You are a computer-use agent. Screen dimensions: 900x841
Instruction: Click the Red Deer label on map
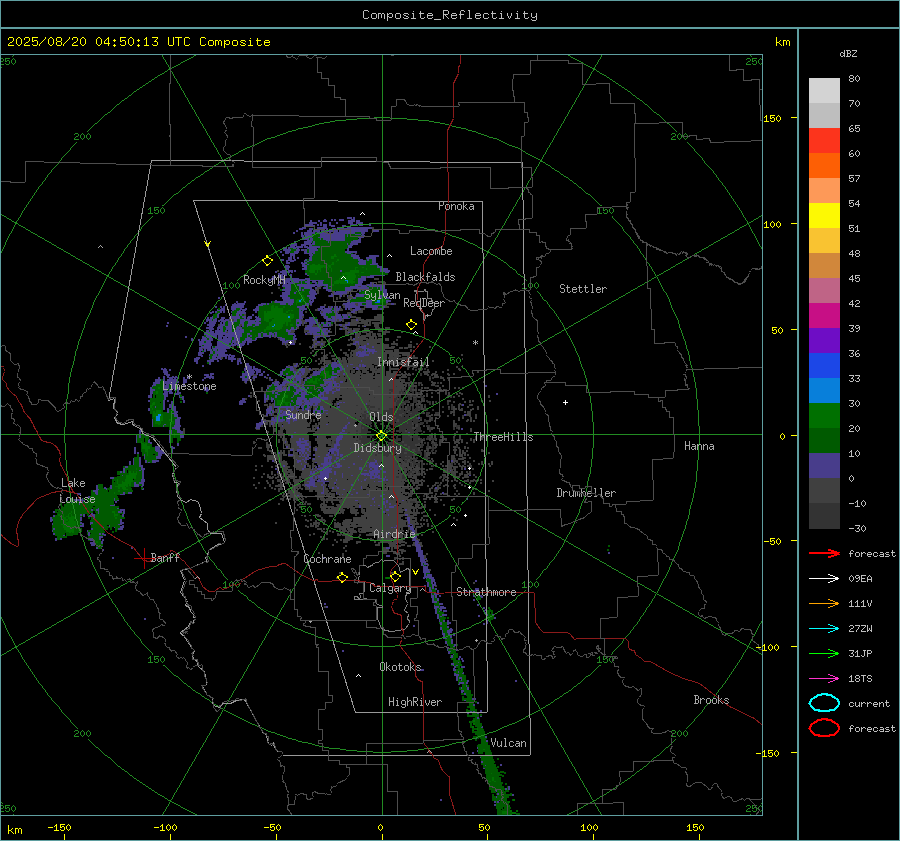tap(424, 303)
